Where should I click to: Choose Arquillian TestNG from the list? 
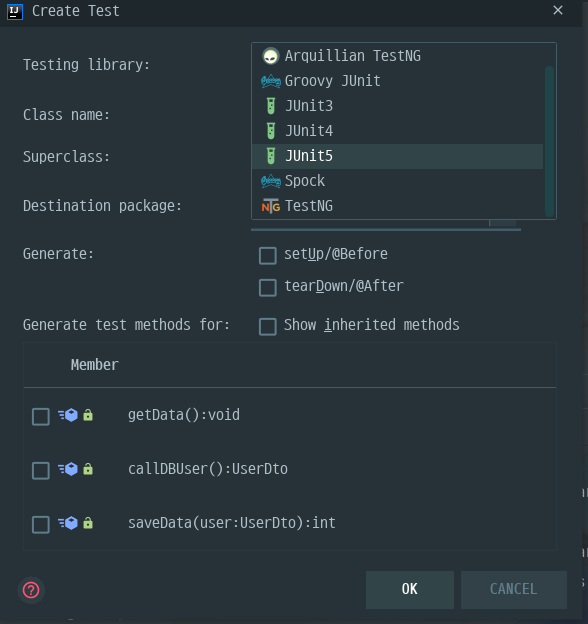point(398,56)
